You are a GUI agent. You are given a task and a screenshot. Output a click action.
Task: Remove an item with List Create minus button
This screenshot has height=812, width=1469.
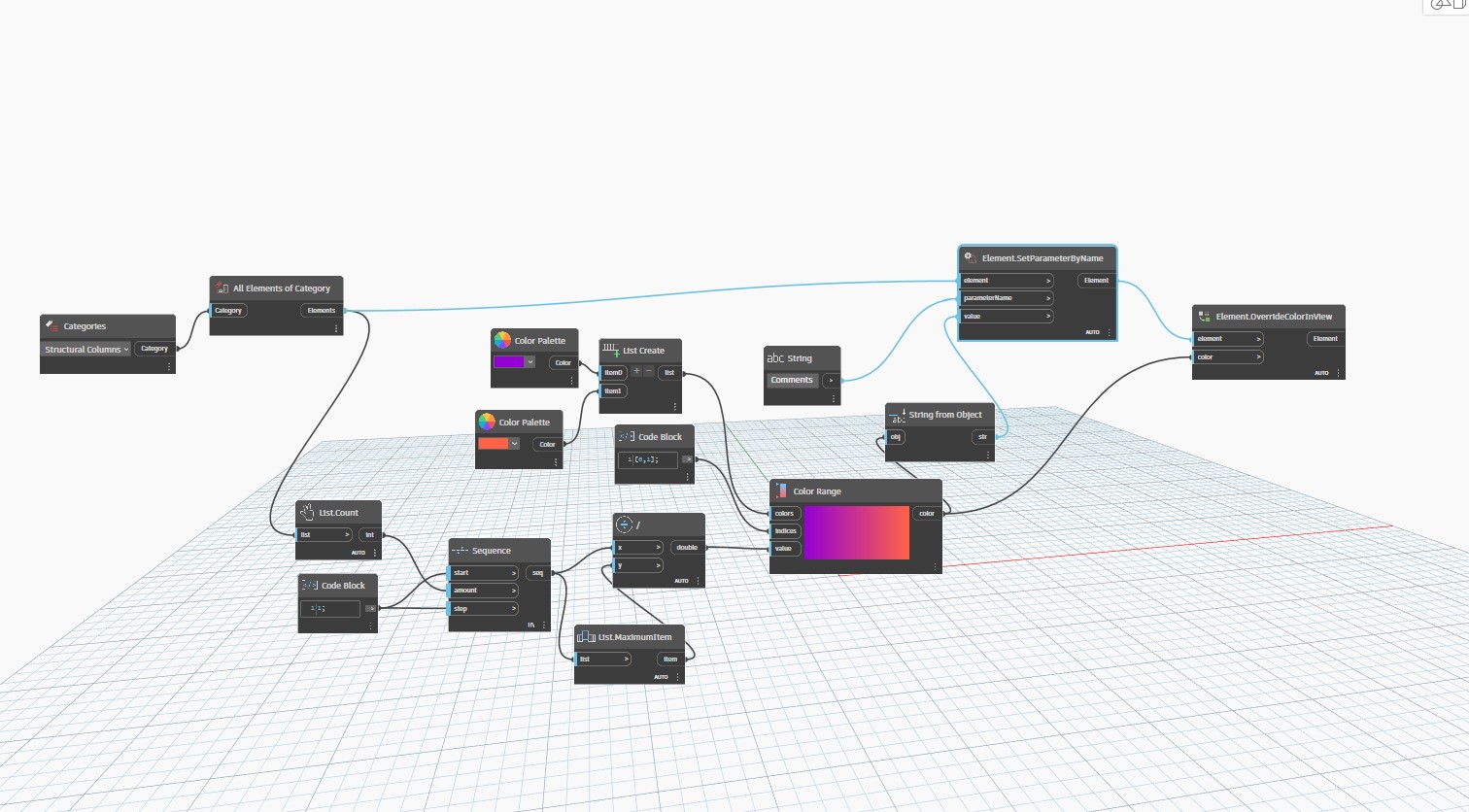(x=649, y=372)
